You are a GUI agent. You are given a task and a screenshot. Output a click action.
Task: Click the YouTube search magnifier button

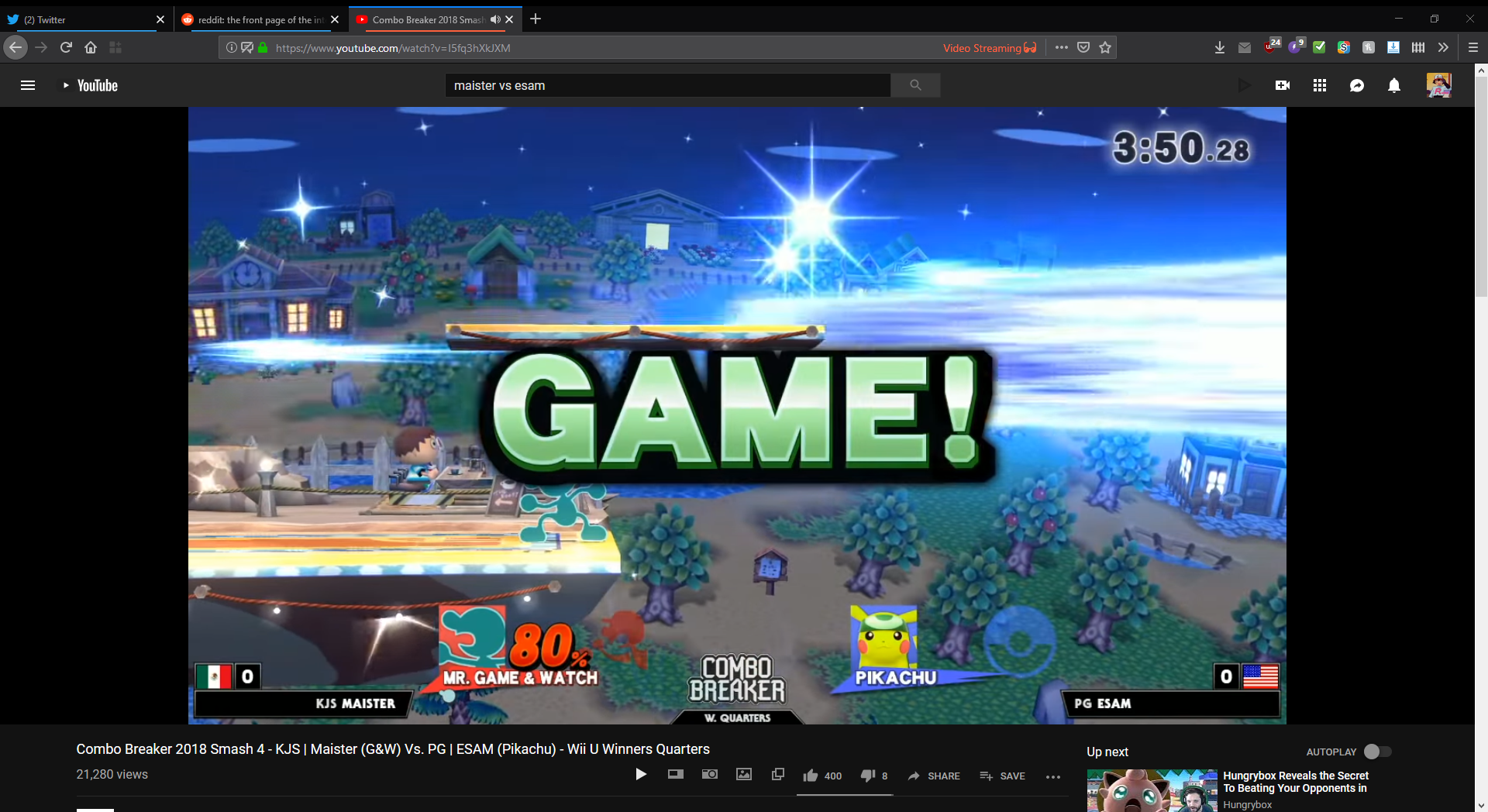[x=915, y=85]
